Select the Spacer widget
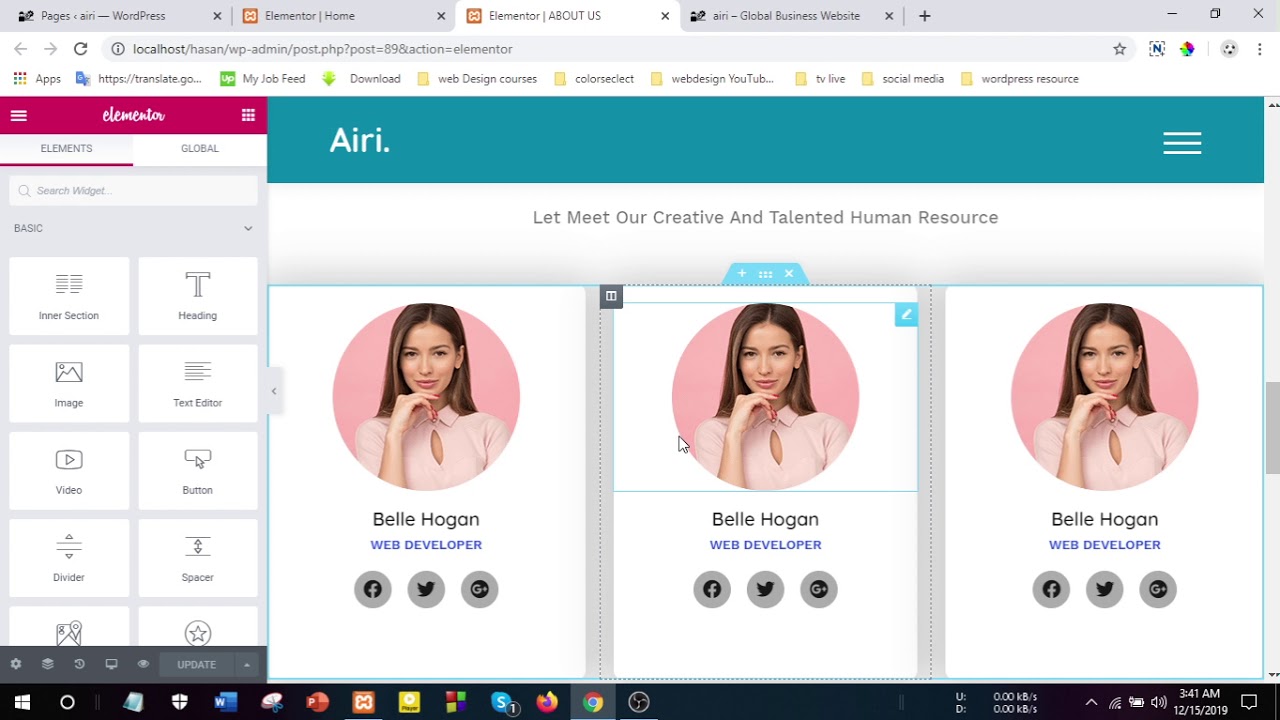The height and width of the screenshot is (720, 1280). tap(198, 557)
